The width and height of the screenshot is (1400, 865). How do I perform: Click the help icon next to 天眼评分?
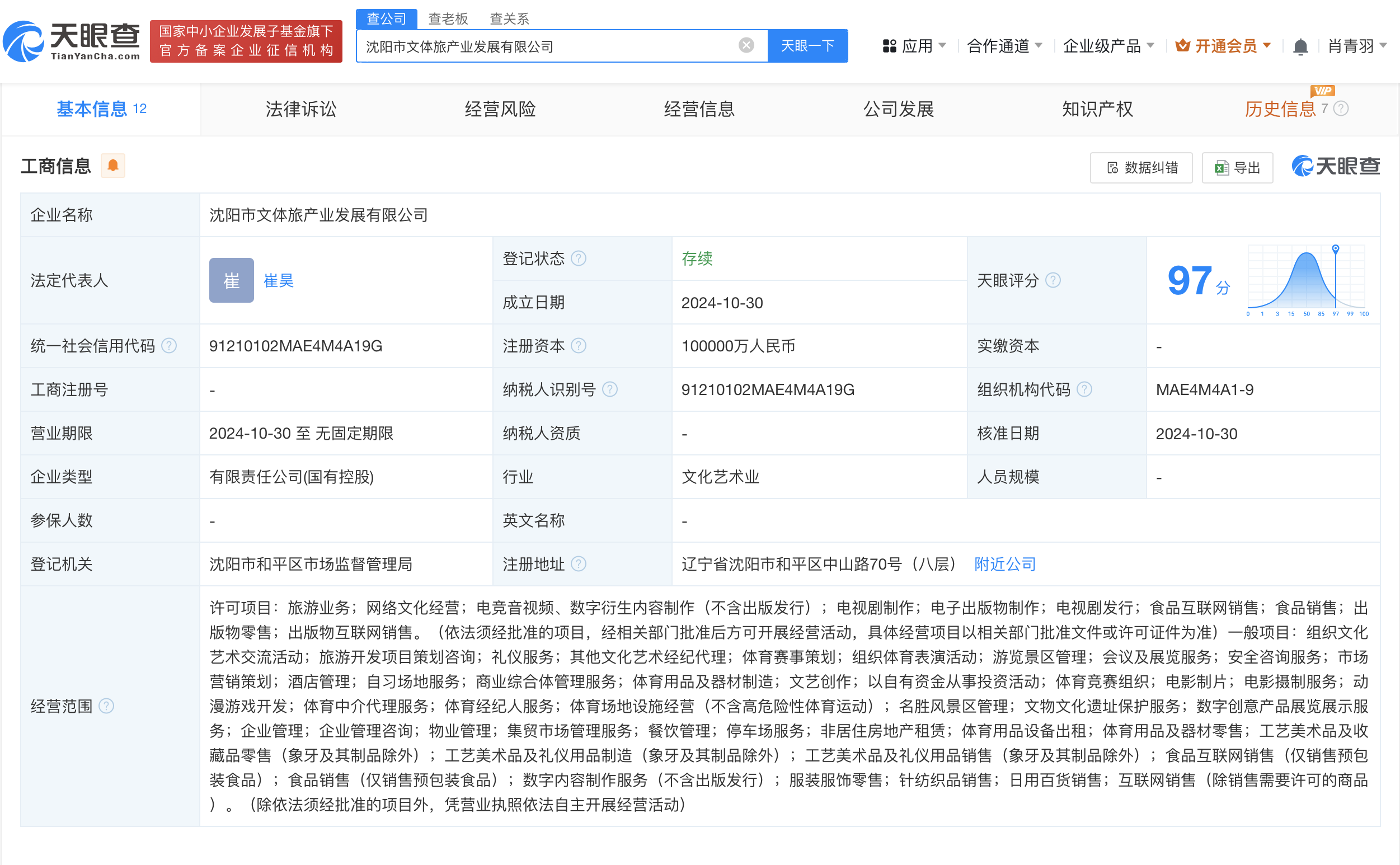click(1053, 280)
